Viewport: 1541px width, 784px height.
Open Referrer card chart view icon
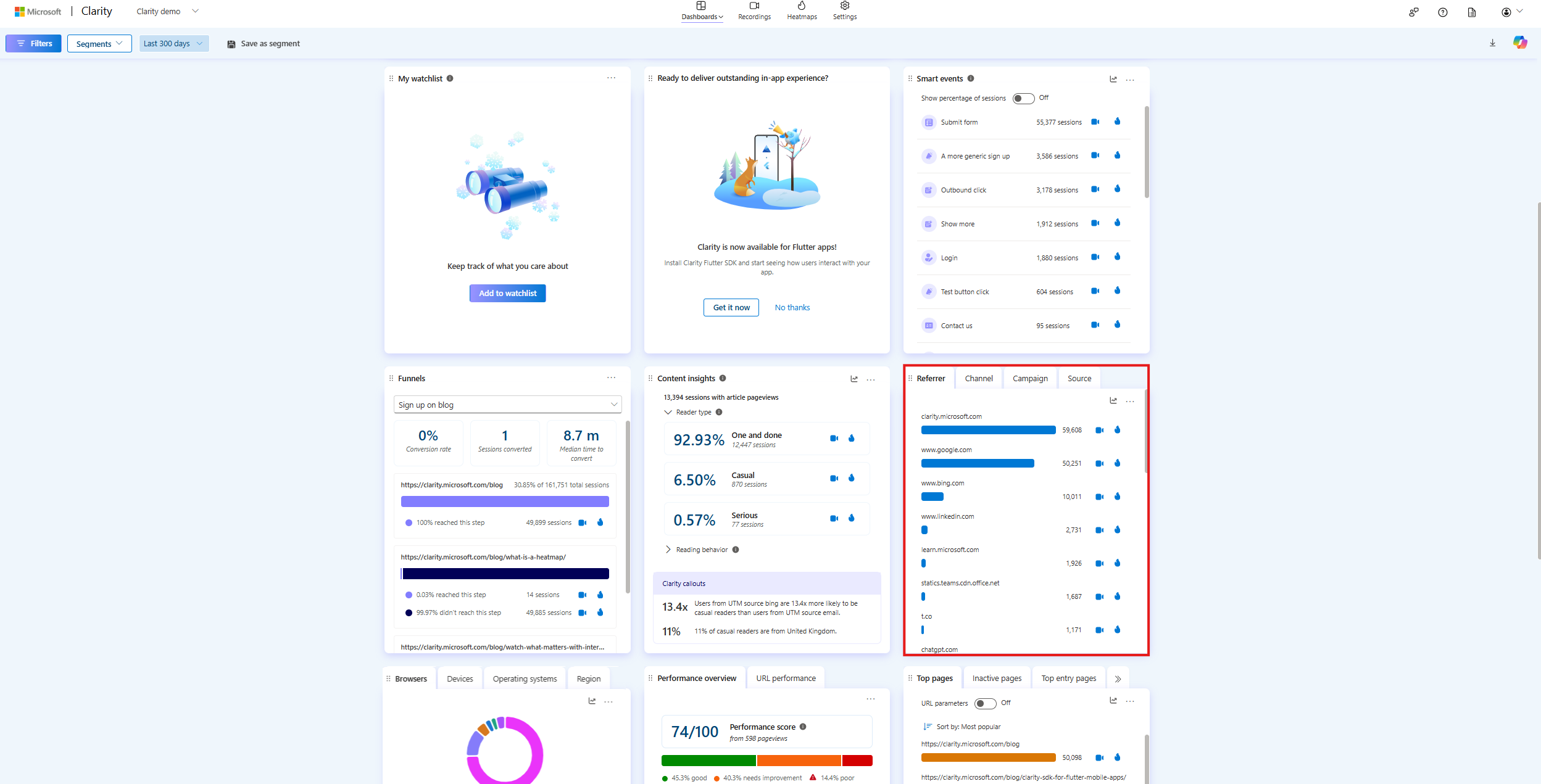(x=1113, y=401)
